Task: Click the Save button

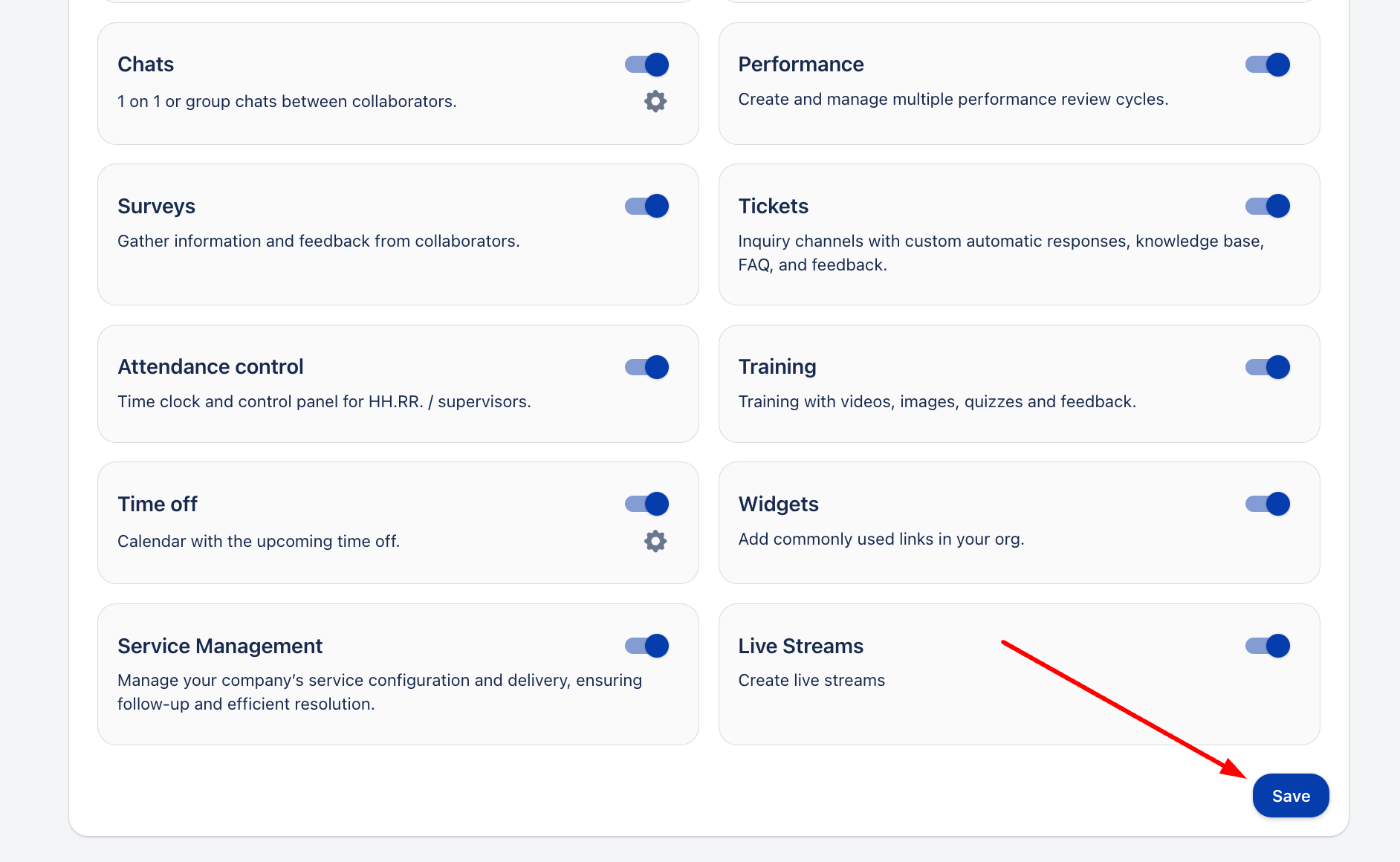Action: click(1291, 796)
